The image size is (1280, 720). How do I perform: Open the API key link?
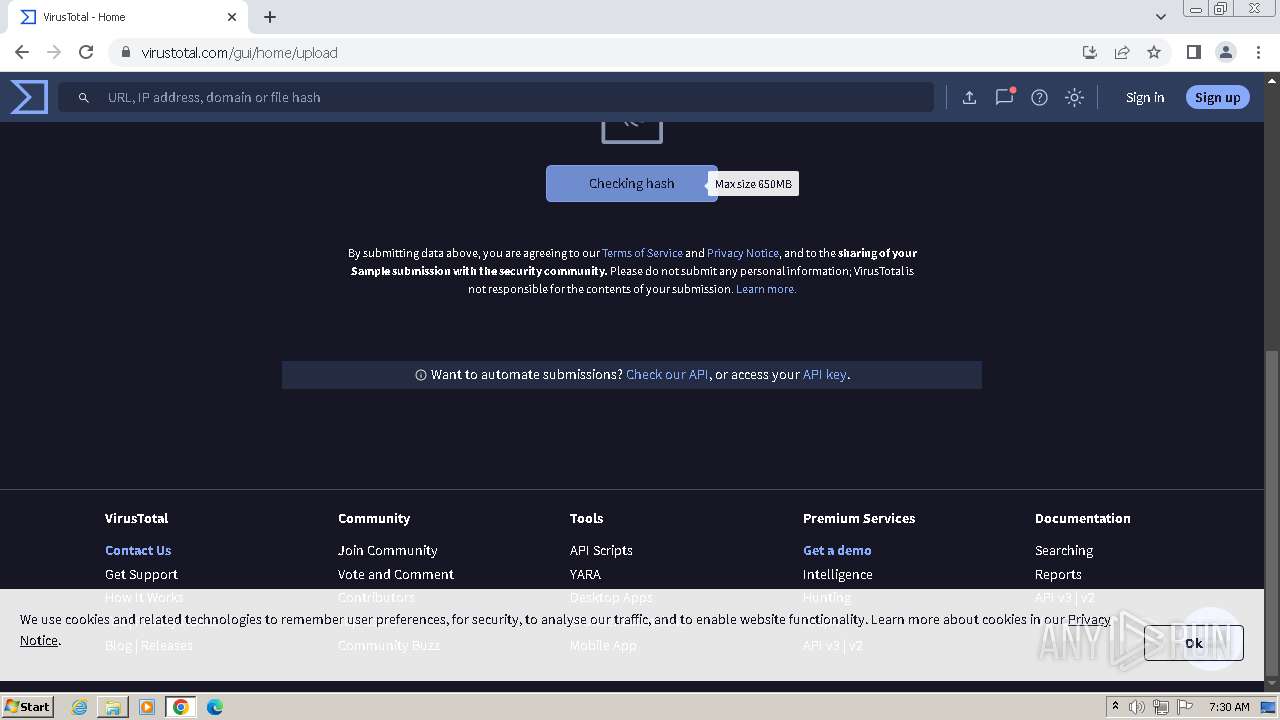[x=824, y=374]
